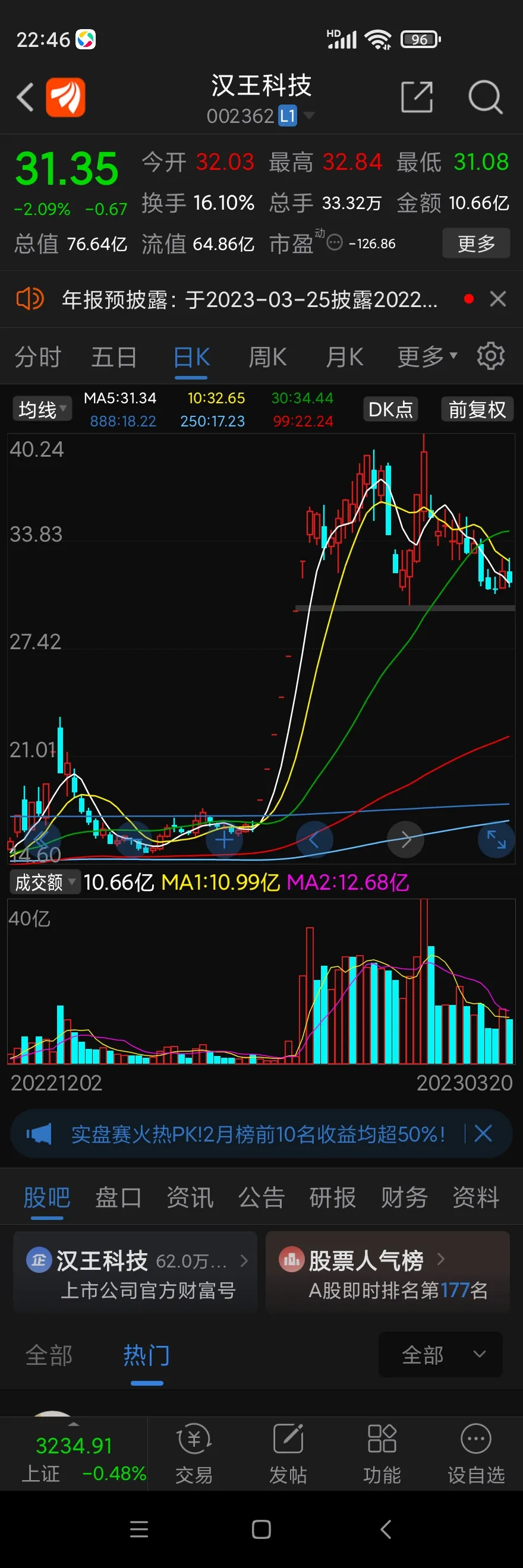Tap the orange Eastmoney app logo
523x1568 pixels.
tap(66, 97)
